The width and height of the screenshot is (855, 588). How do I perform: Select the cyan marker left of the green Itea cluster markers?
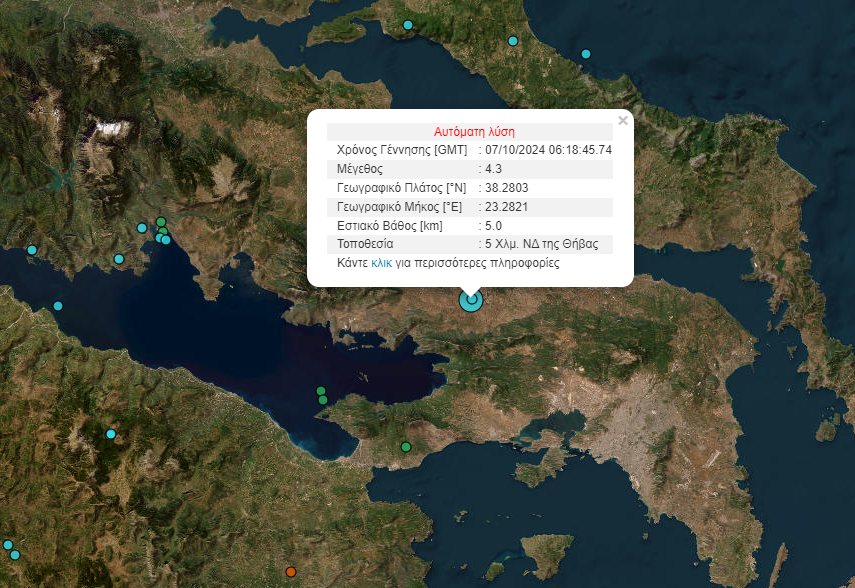point(142,228)
